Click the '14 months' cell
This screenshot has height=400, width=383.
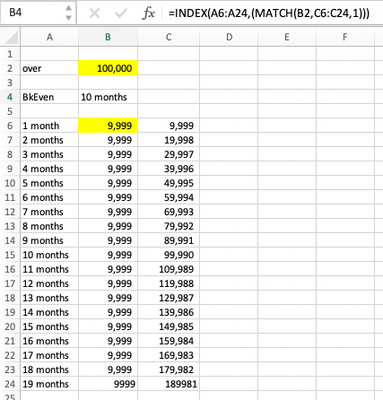(50, 312)
